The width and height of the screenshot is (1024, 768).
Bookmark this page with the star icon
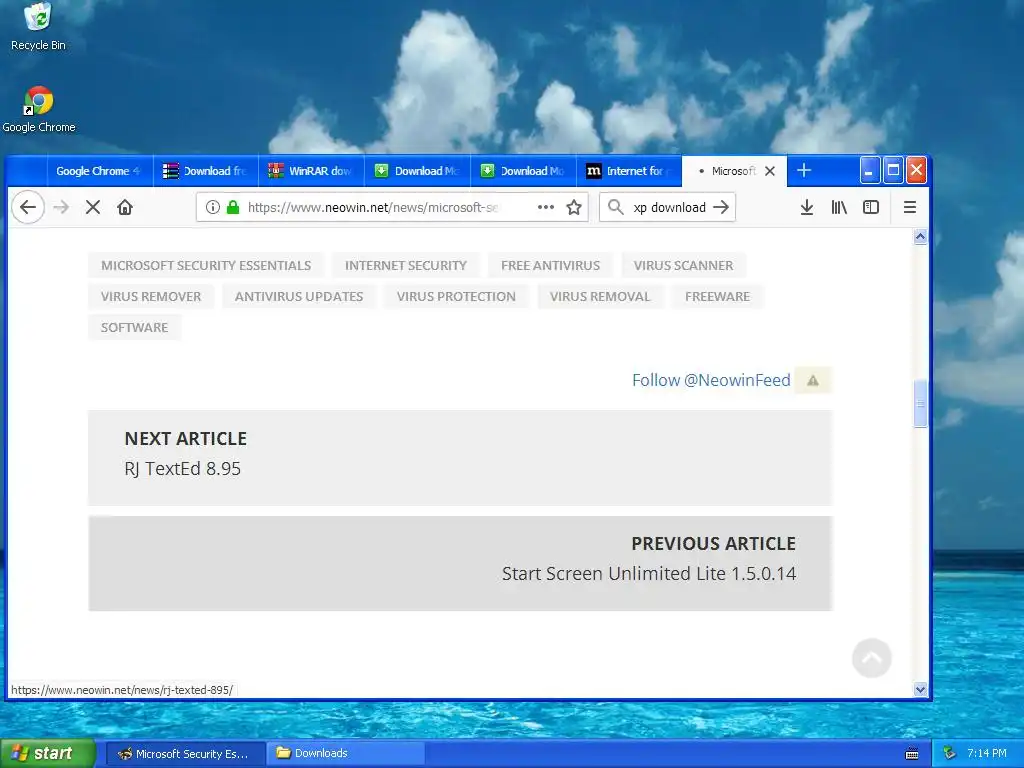574,207
